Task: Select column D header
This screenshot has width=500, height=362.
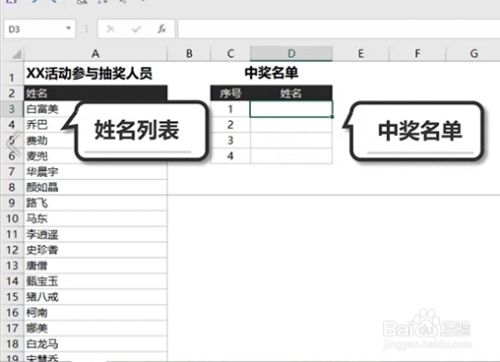Action: pos(291,54)
